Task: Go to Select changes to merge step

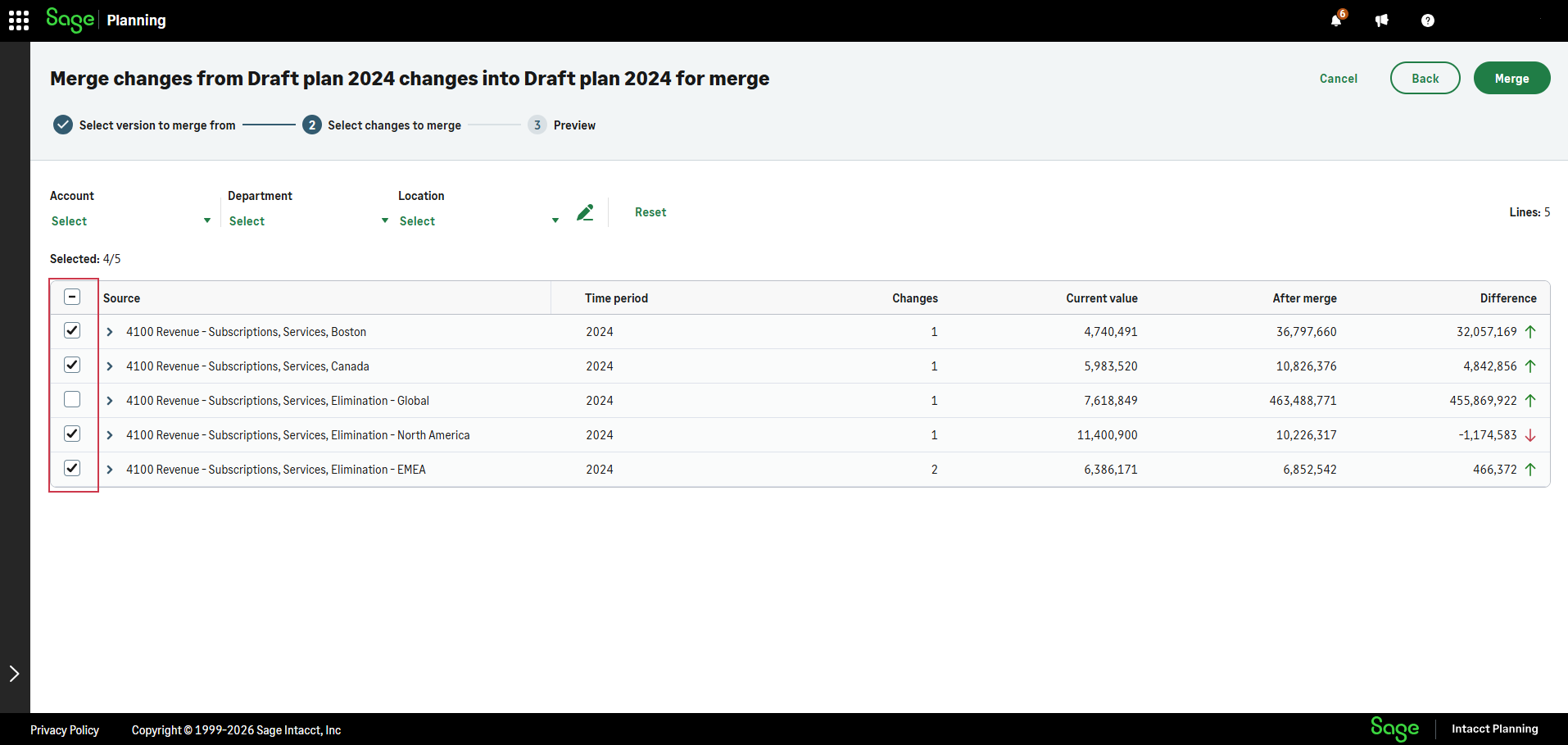Action: coord(394,125)
